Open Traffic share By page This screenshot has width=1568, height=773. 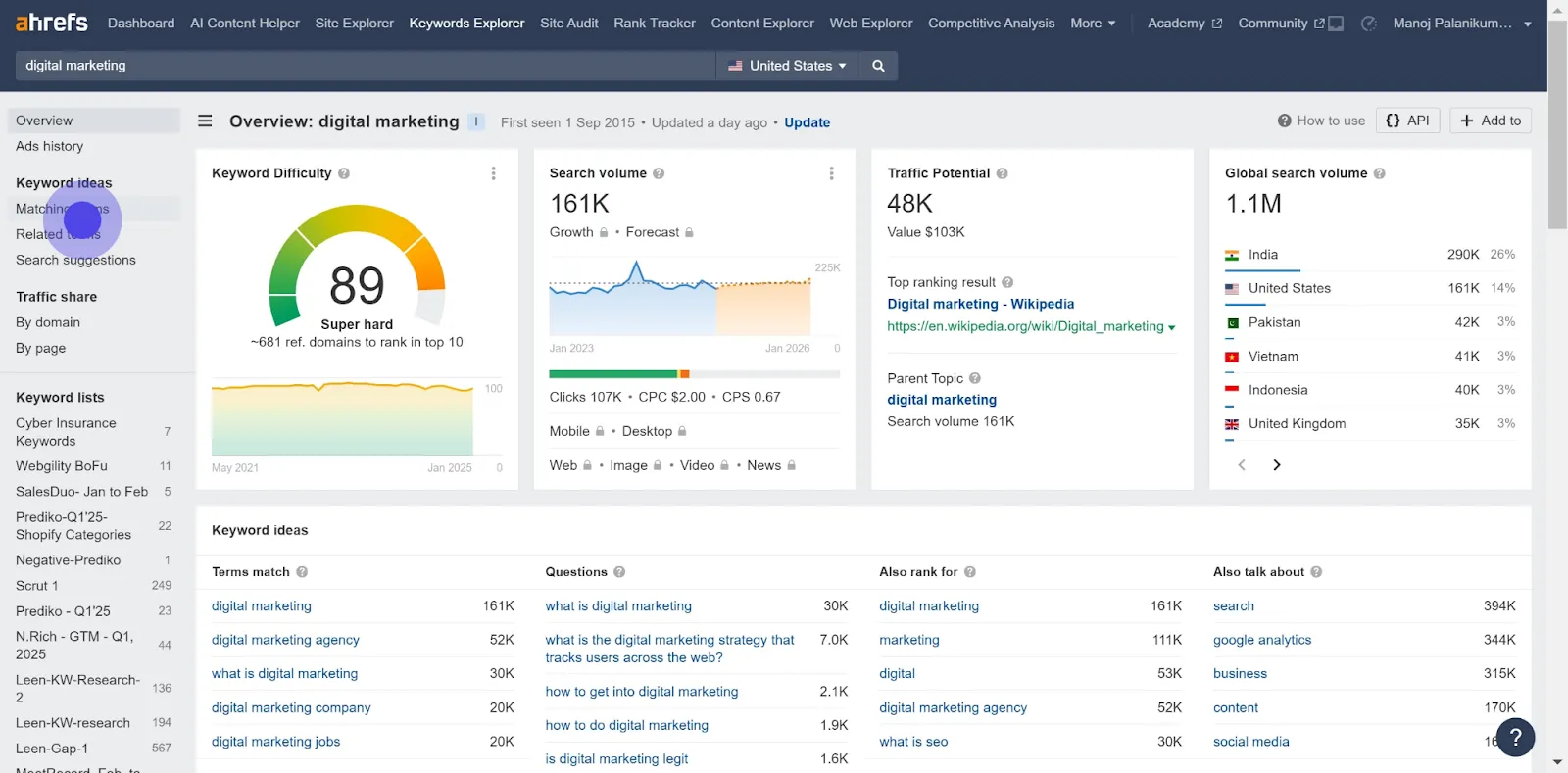click(40, 348)
